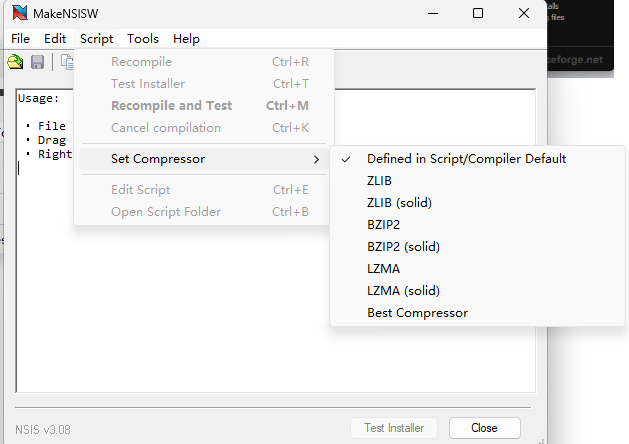This screenshot has height=444, width=629.
Task: Maximize the MakeNSISW window
Action: (x=478, y=13)
